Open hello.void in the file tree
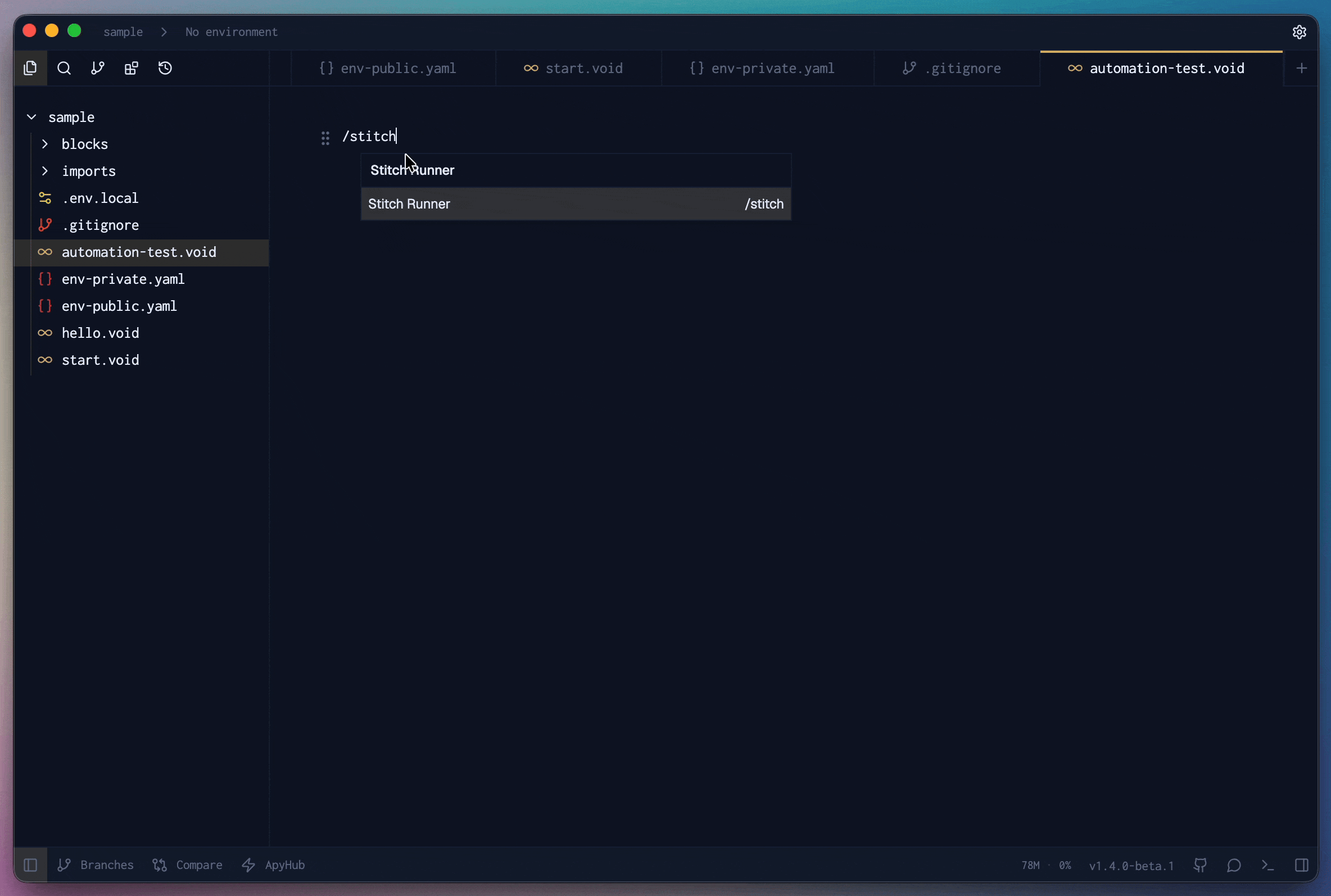This screenshot has height=896, width=1331. tap(101, 333)
